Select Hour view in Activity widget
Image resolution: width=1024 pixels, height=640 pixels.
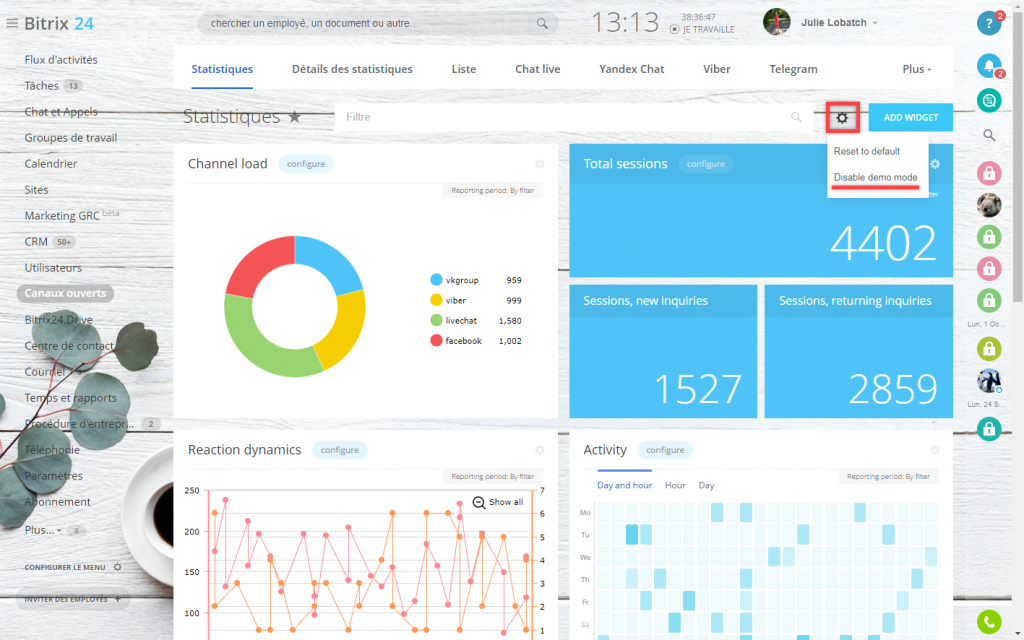click(x=675, y=485)
